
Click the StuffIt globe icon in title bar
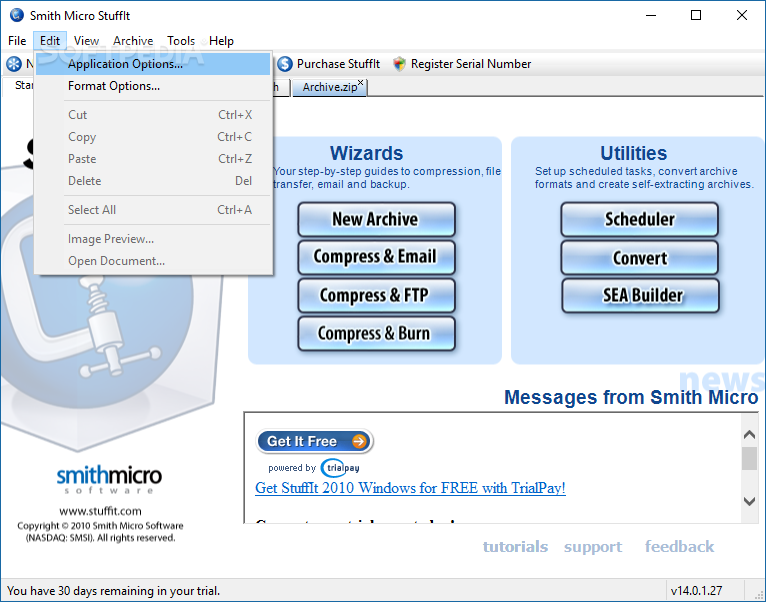click(17, 15)
